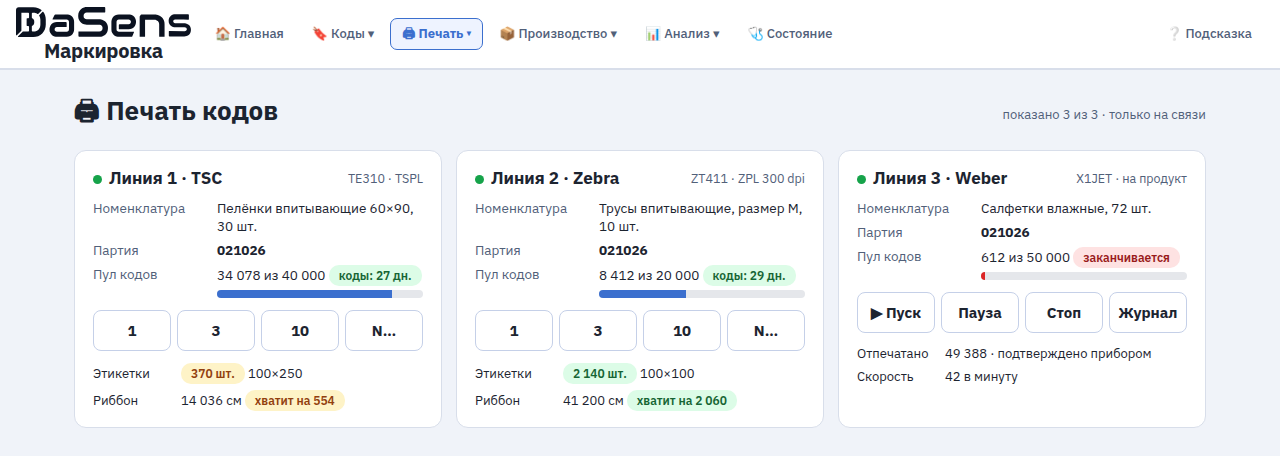The height and width of the screenshot is (456, 1280).
Task: Click the 'Линия 2 · Zebra' card title
Action: tap(555, 179)
